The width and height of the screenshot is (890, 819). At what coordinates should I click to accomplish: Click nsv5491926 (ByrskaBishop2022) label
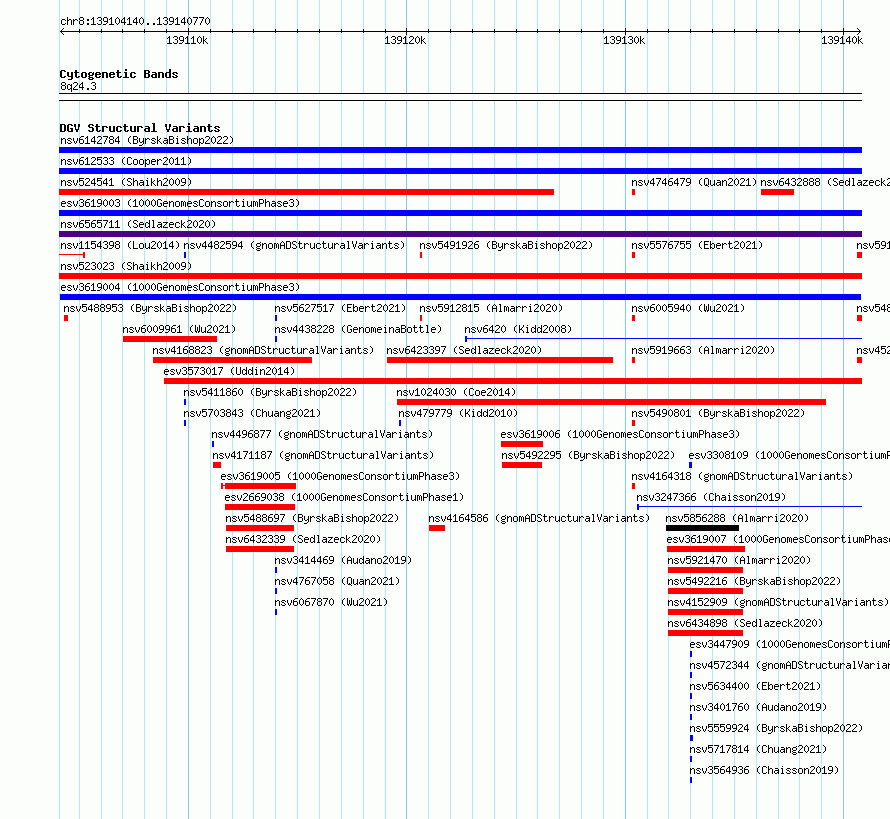506,245
